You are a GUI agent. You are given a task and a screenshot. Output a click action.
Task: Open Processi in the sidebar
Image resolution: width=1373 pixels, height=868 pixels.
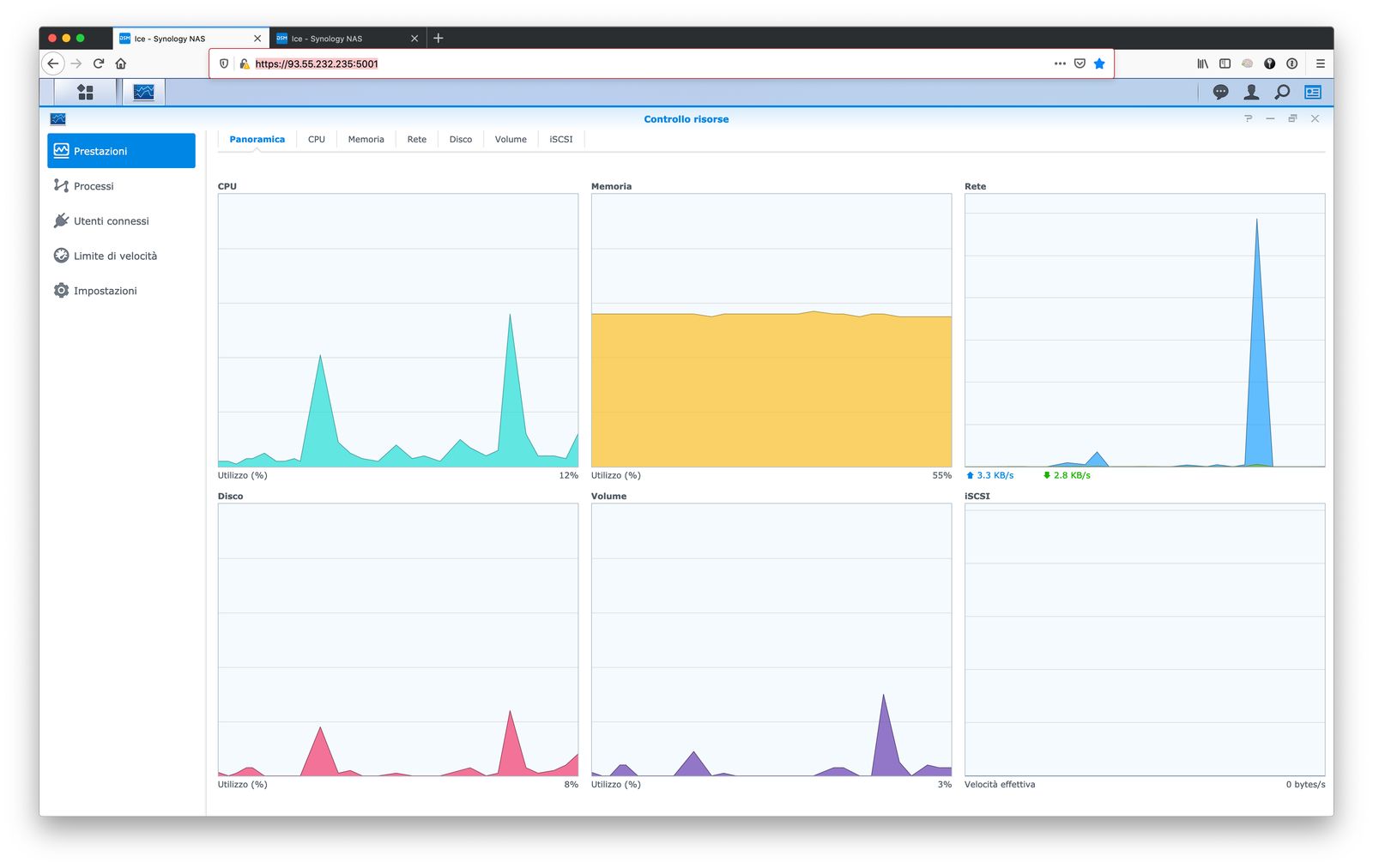coord(121,186)
